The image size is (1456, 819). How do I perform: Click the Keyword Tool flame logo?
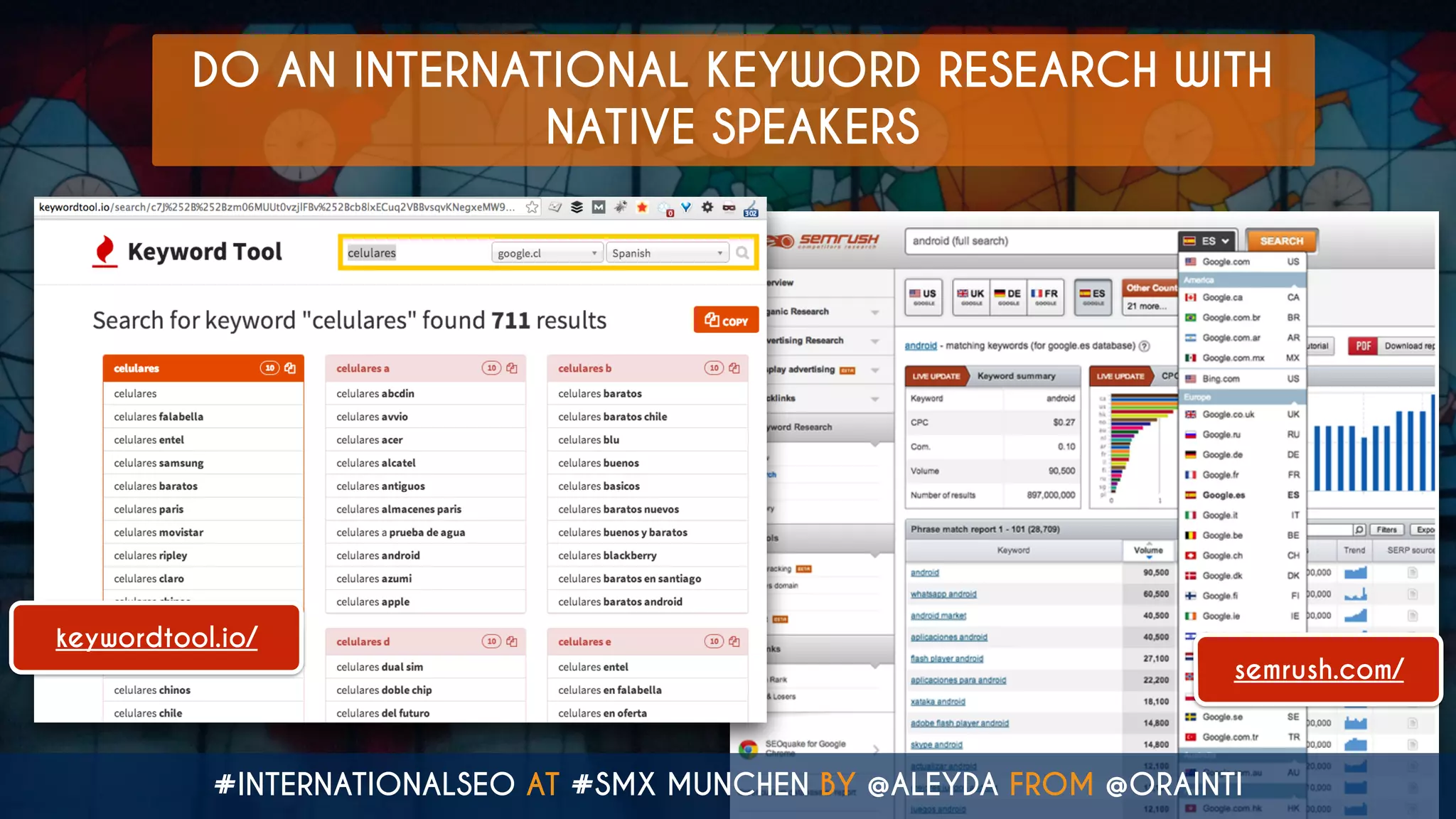click(x=105, y=251)
